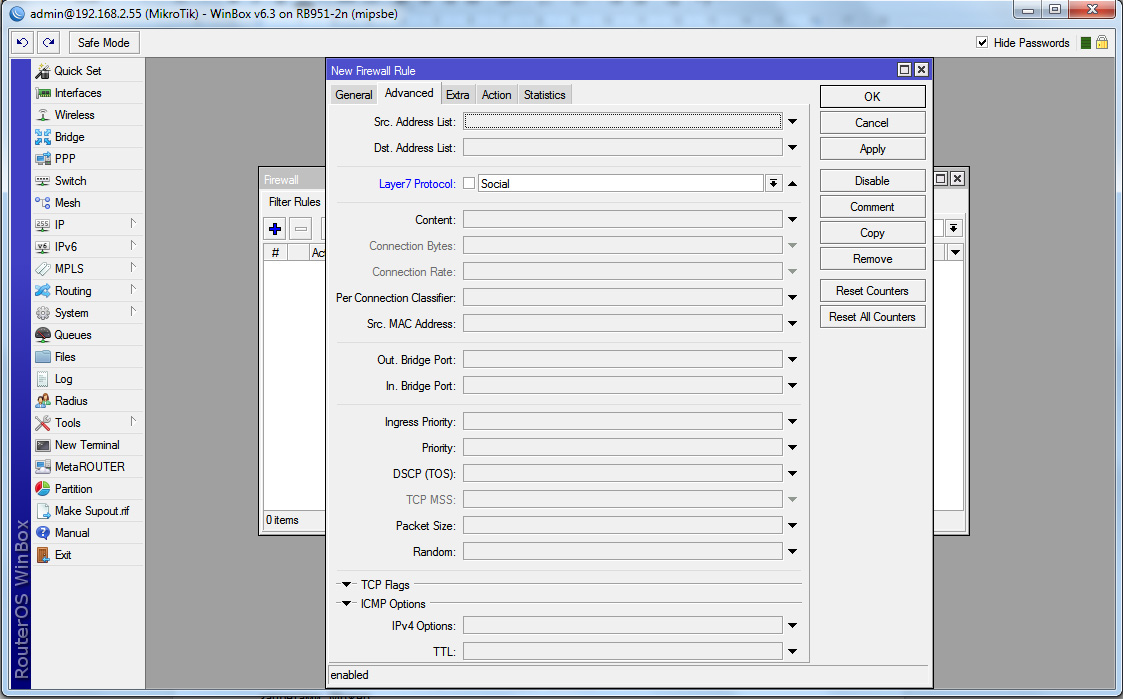Click Make Supout.rif
Viewport: 1123px width, 699px height.
coord(87,511)
